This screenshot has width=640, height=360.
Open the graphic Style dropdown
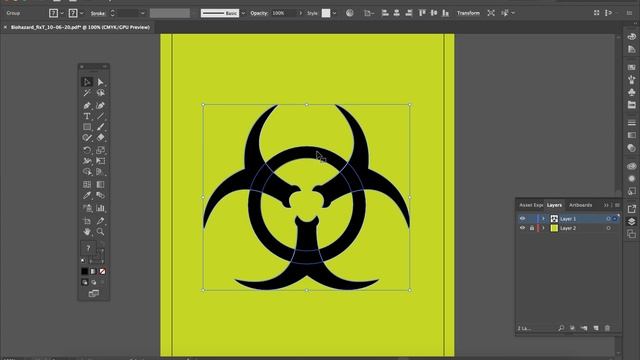[x=334, y=13]
